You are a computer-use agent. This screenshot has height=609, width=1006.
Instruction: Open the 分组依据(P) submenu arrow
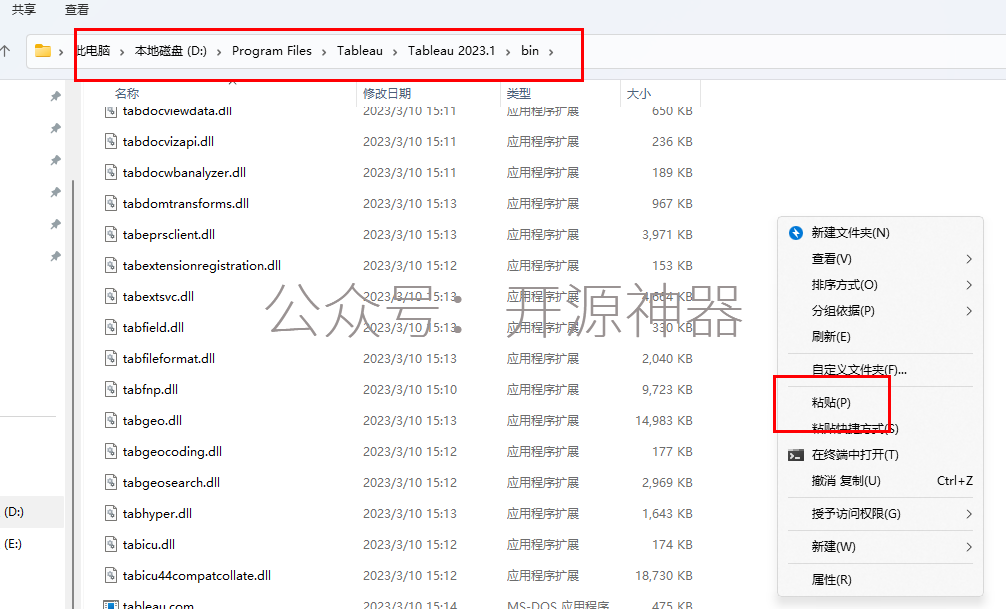969,311
